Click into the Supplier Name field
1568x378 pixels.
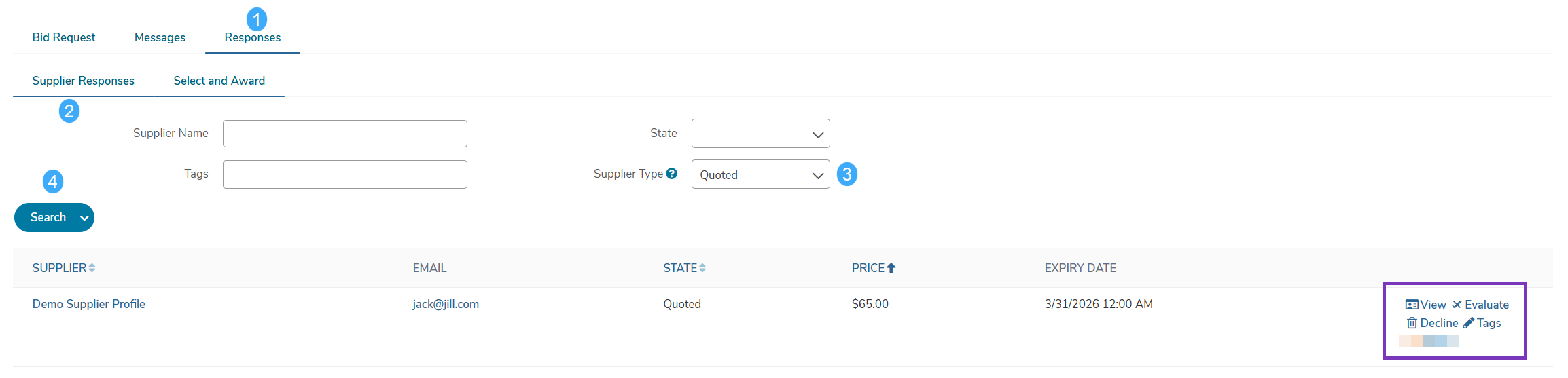point(345,134)
